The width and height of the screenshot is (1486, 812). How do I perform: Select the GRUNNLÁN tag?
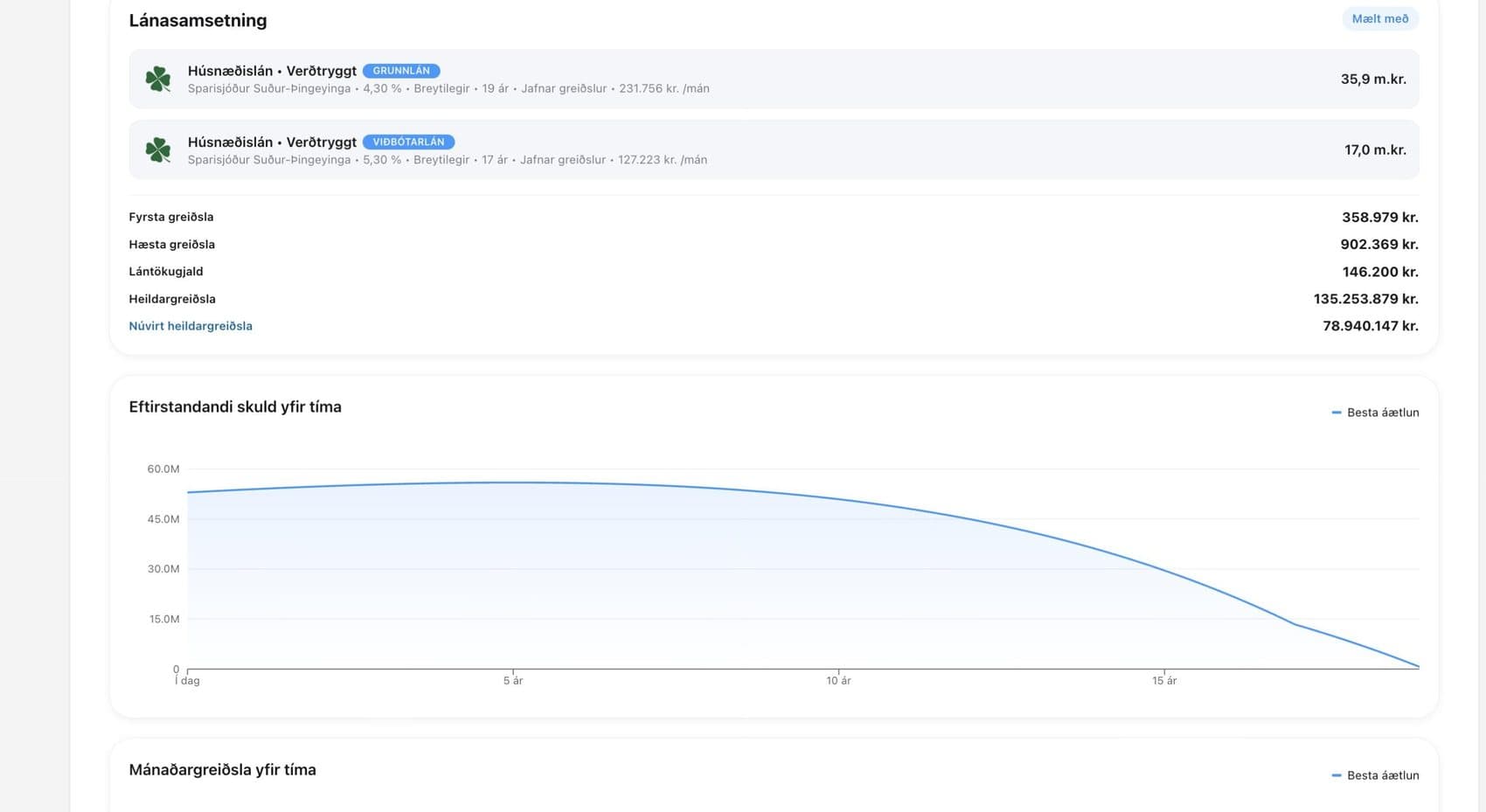tap(401, 71)
